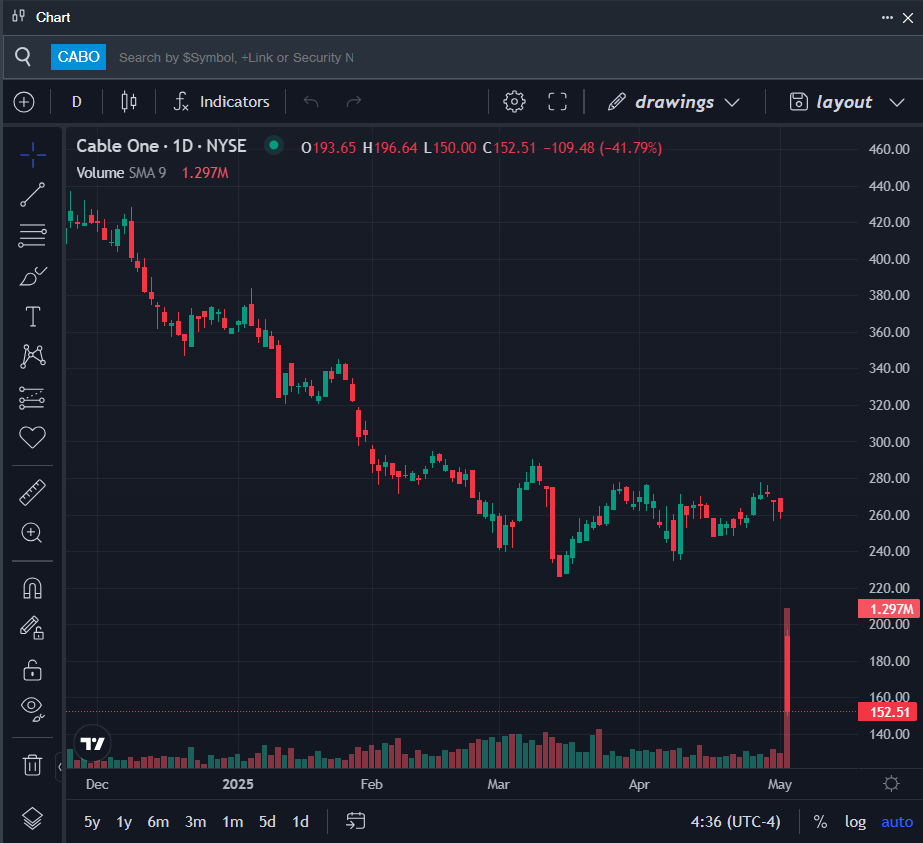
Task: Click the 1.297M volume axis label
Action: pos(889,609)
